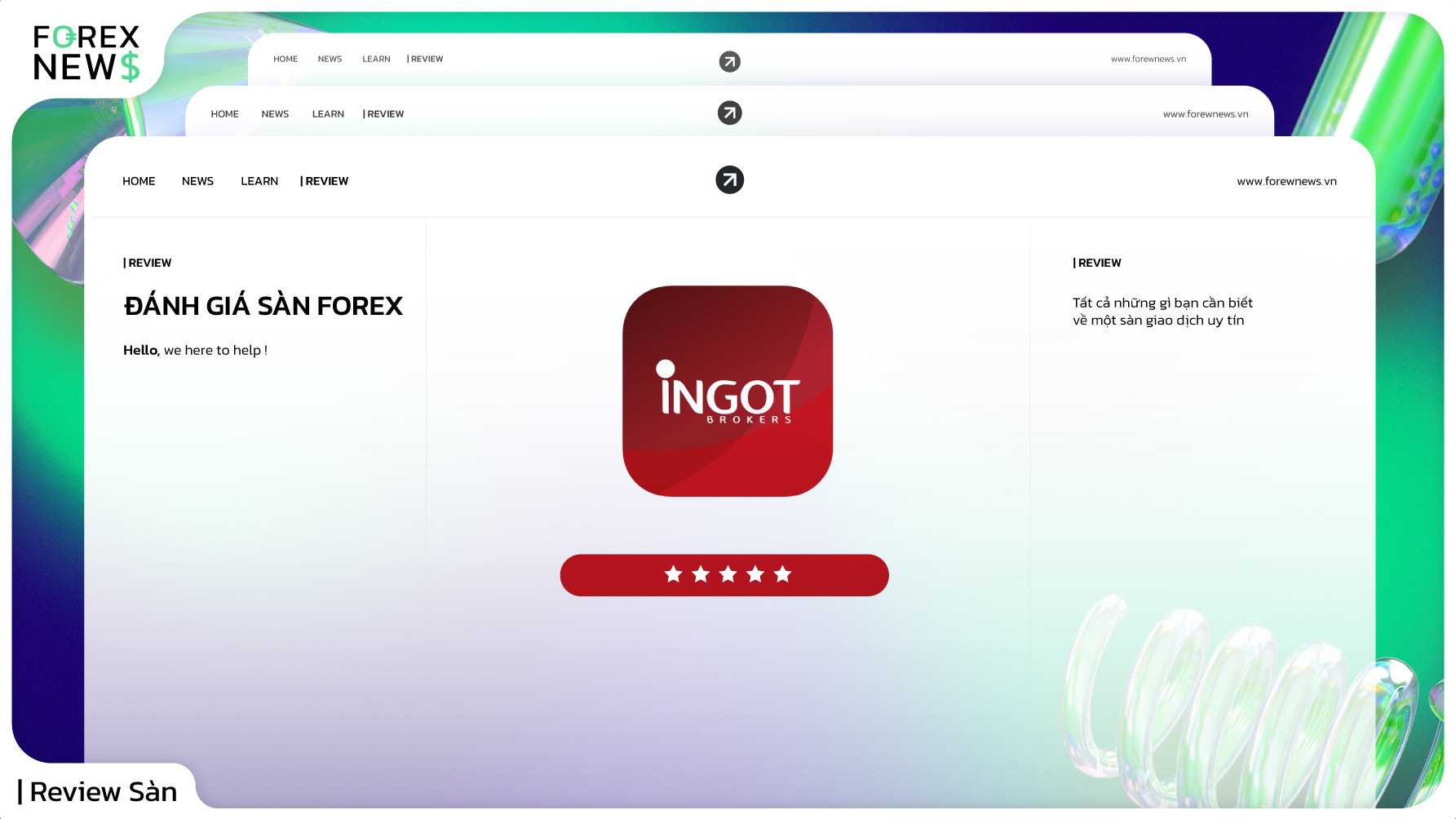
Task: Click the fifth star in the rating bar
Action: point(782,574)
